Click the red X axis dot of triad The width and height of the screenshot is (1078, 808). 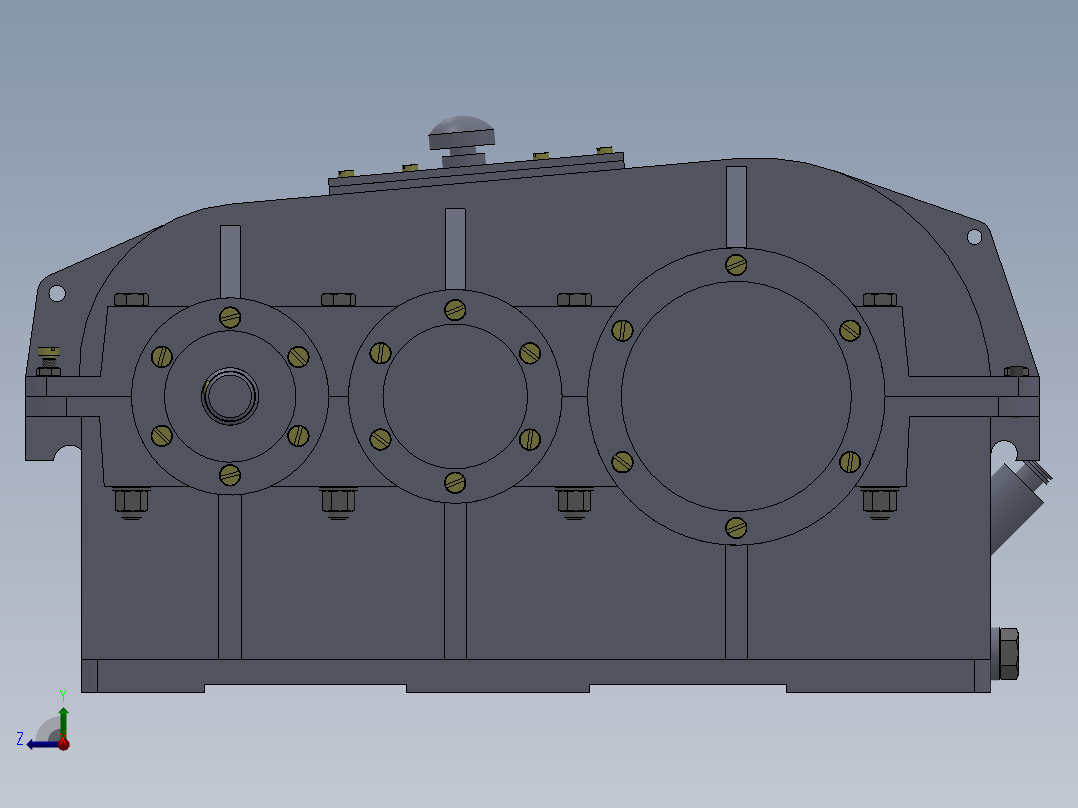click(63, 743)
